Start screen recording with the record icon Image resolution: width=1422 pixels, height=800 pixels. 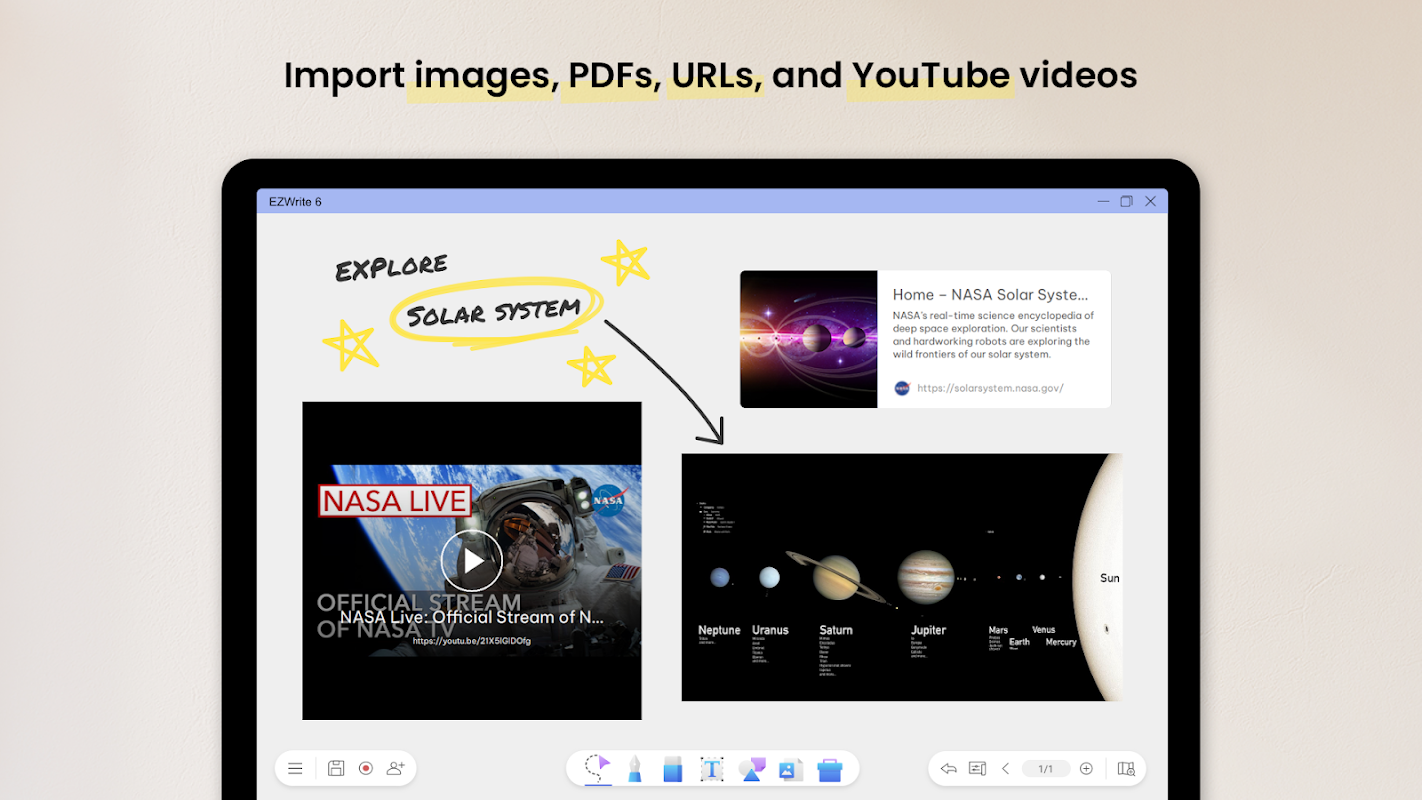366,768
